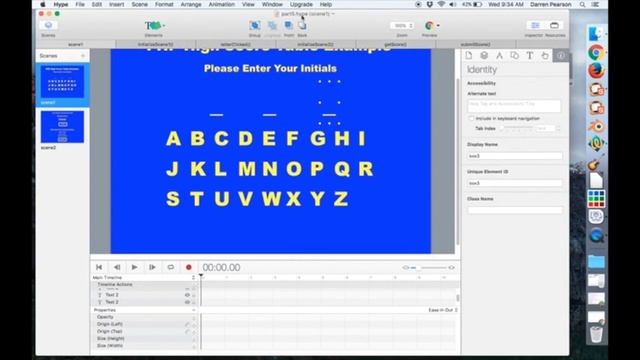
Task: Open the Scenes panel toolbar button
Action: coord(48,26)
